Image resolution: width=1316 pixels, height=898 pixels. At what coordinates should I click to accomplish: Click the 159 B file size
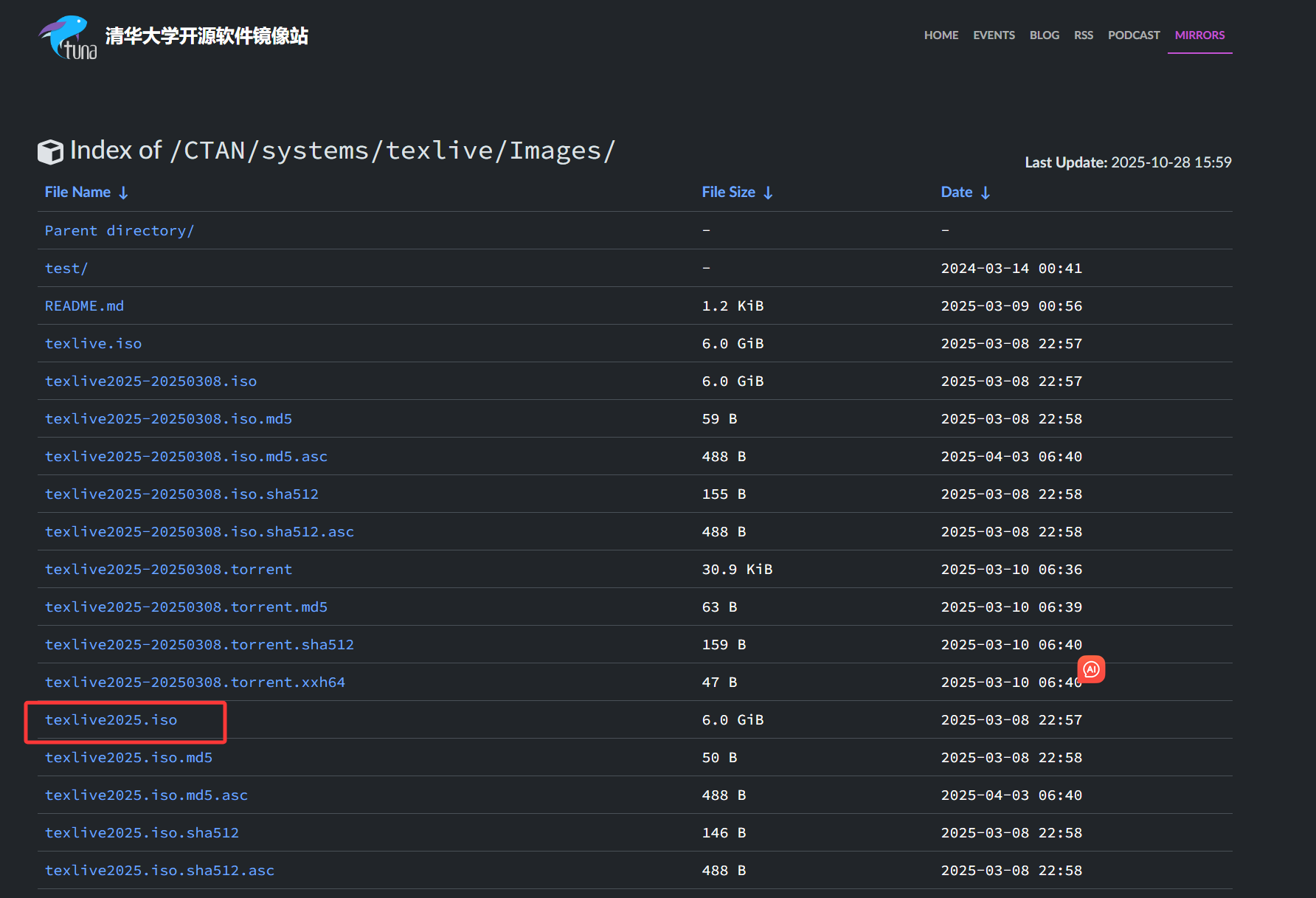[724, 645]
